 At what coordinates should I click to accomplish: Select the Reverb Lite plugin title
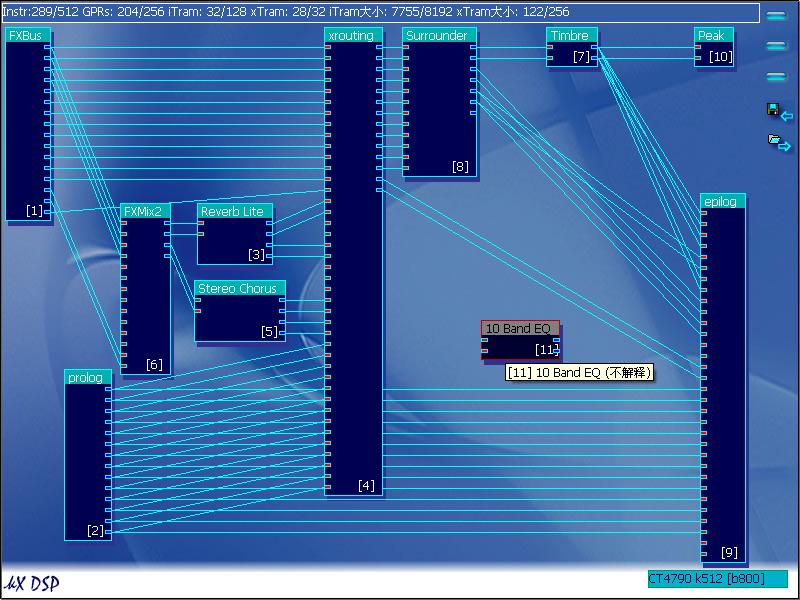(x=235, y=211)
